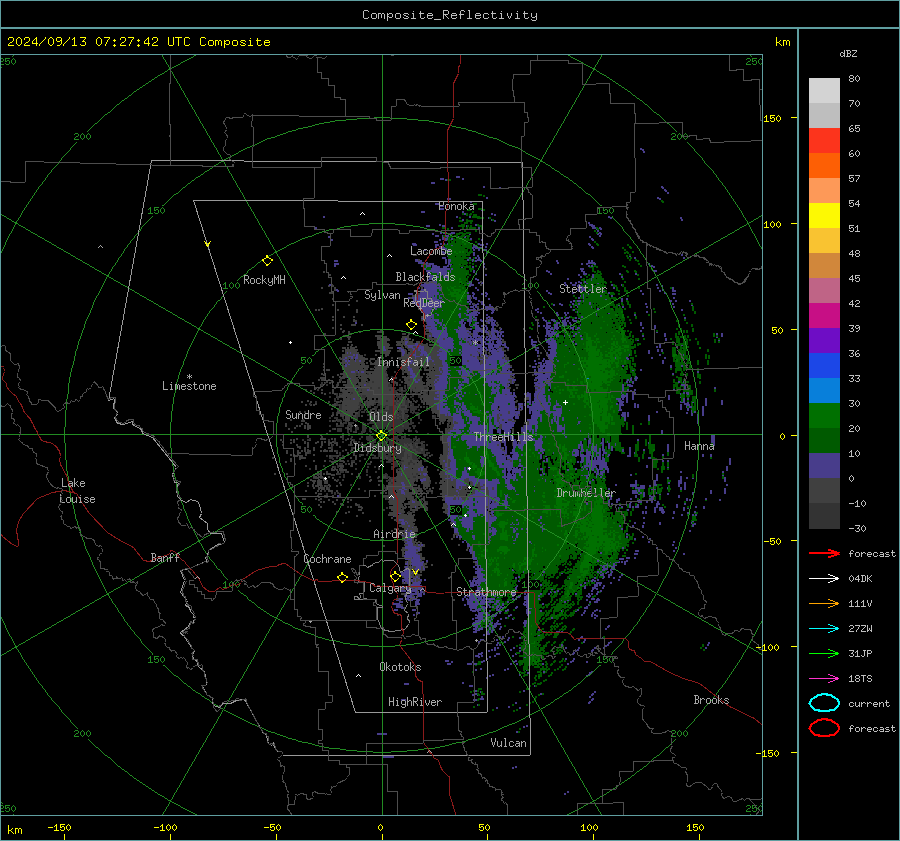
Task: Select the bright green 30-20 dBZ swatch
Action: (824, 416)
